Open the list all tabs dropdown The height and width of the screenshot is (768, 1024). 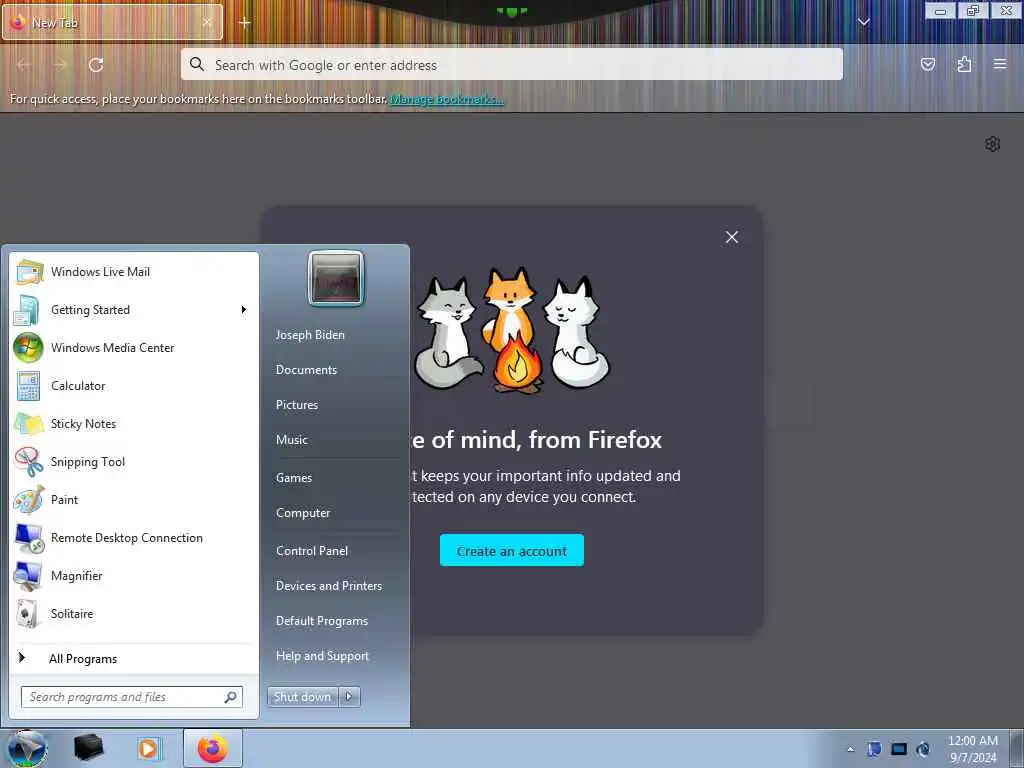point(863,22)
